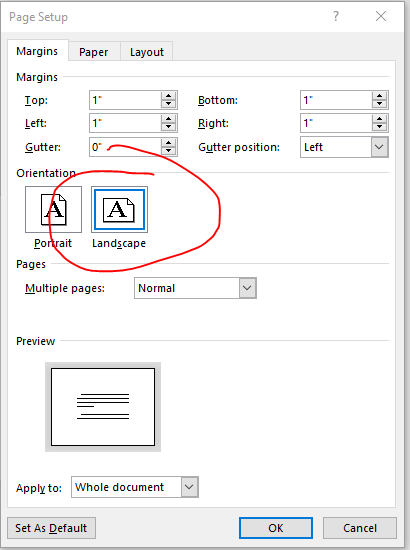
Task: Decrease Right margin with down arrow
Action: click(379, 127)
